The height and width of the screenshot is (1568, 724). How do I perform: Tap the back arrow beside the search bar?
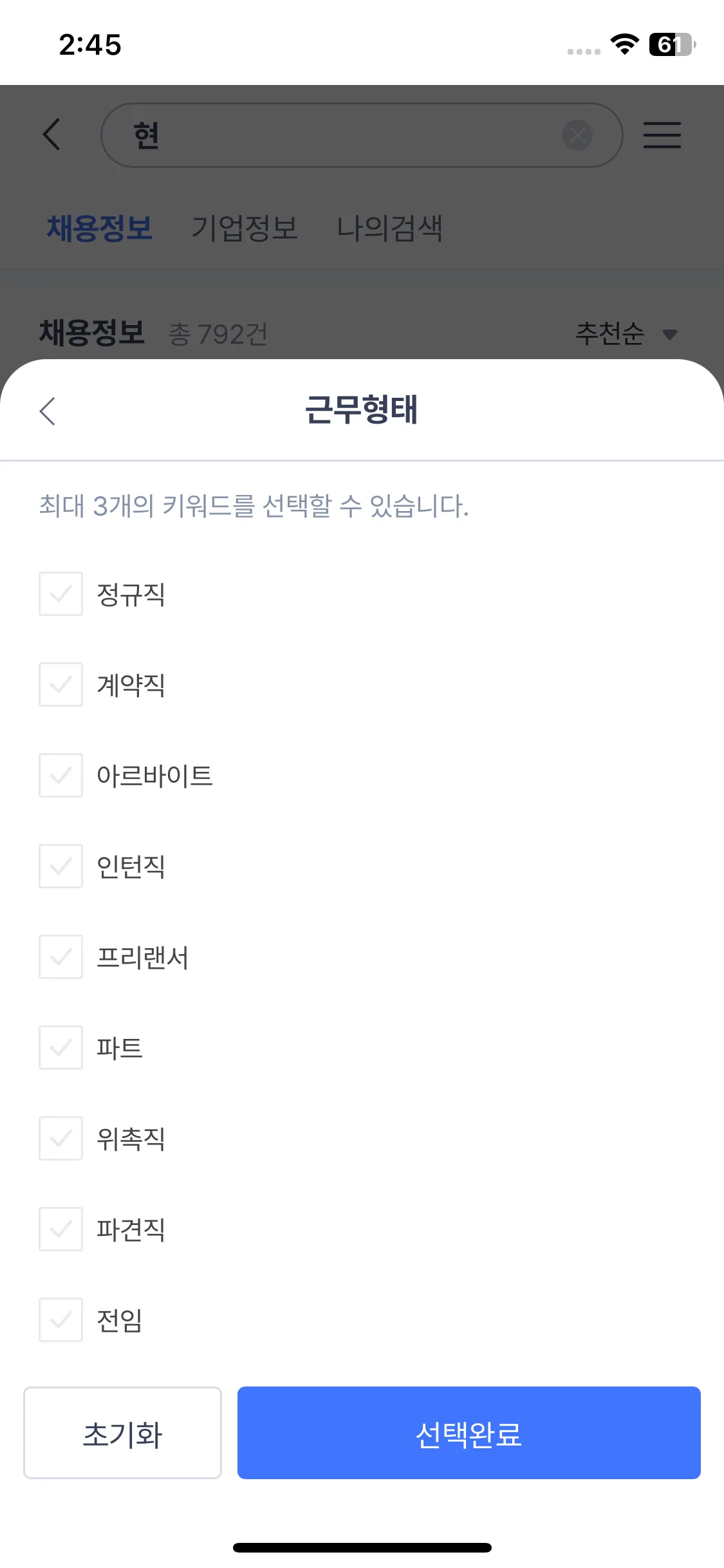(51, 135)
